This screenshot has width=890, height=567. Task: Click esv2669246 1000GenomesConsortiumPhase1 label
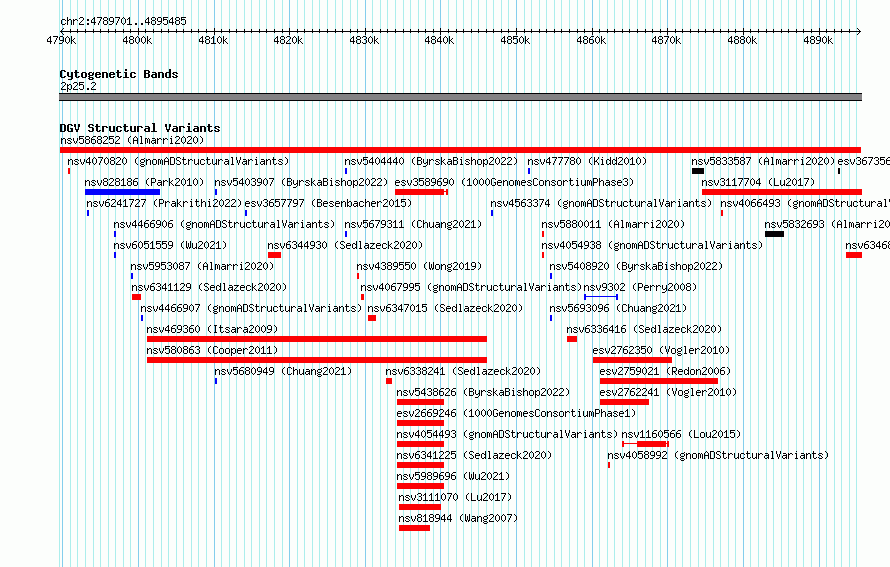[x=517, y=413]
